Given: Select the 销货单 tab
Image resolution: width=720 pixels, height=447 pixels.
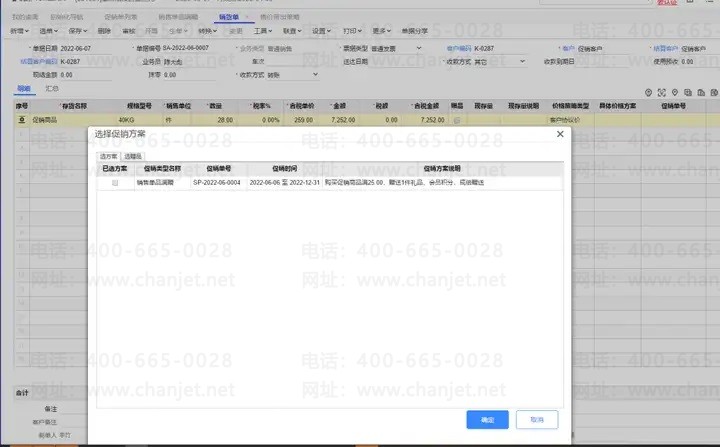Looking at the screenshot, I should pos(229,17).
